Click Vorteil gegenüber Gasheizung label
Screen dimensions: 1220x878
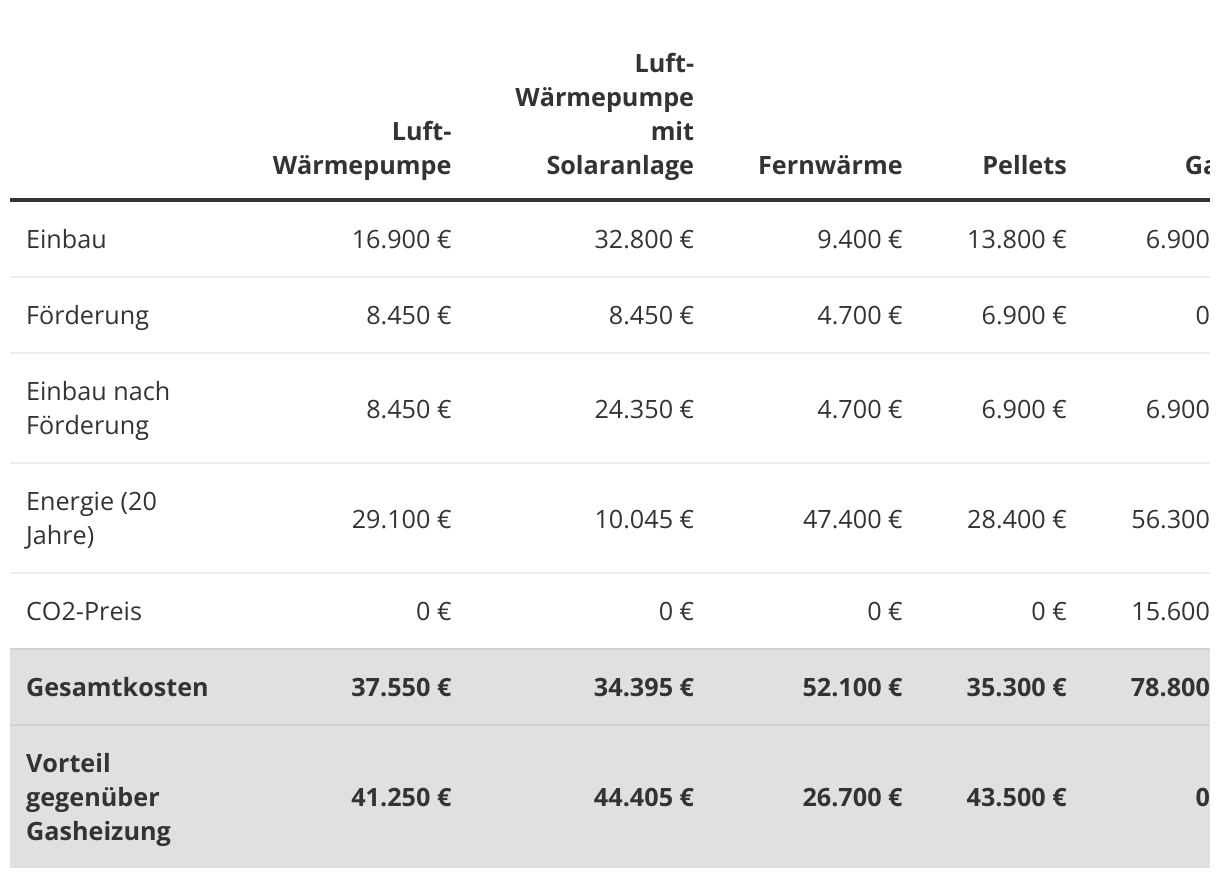click(98, 797)
